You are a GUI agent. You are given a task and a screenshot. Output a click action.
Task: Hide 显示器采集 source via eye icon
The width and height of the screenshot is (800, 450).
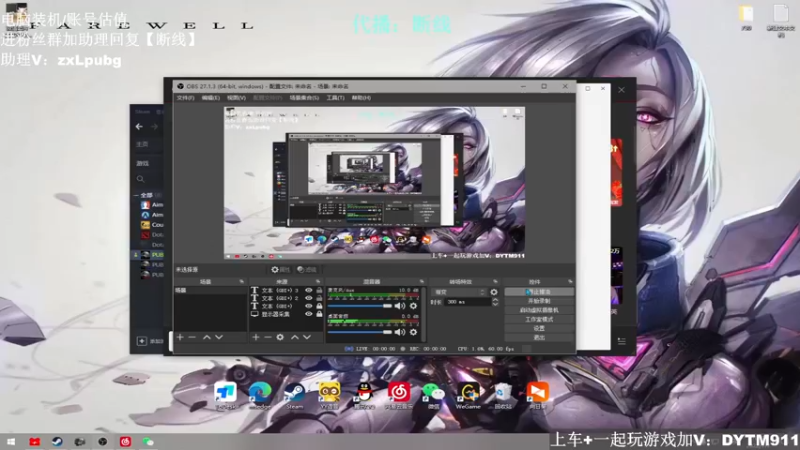pyautogui.click(x=309, y=314)
